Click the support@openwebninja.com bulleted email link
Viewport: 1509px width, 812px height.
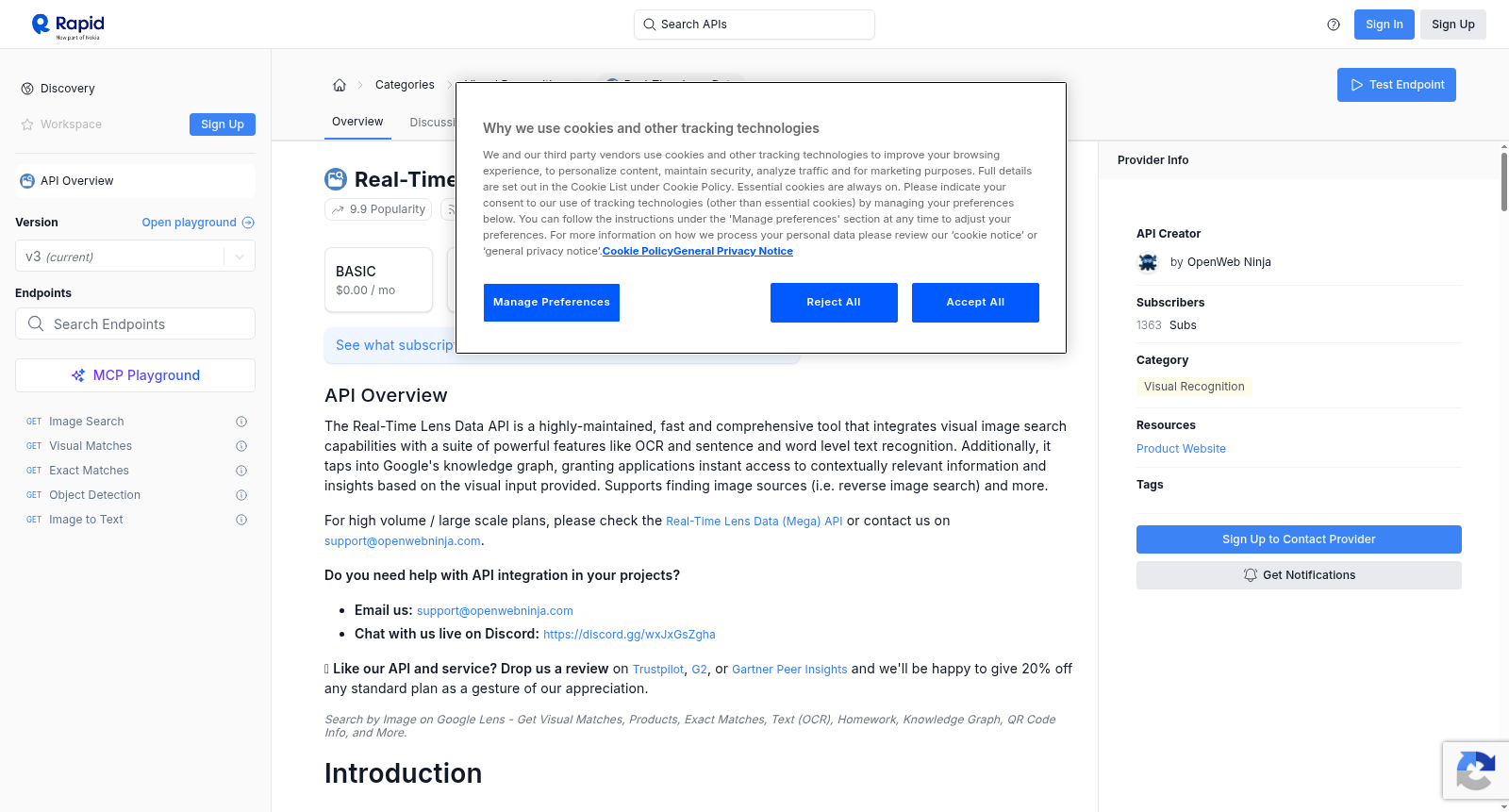click(495, 611)
